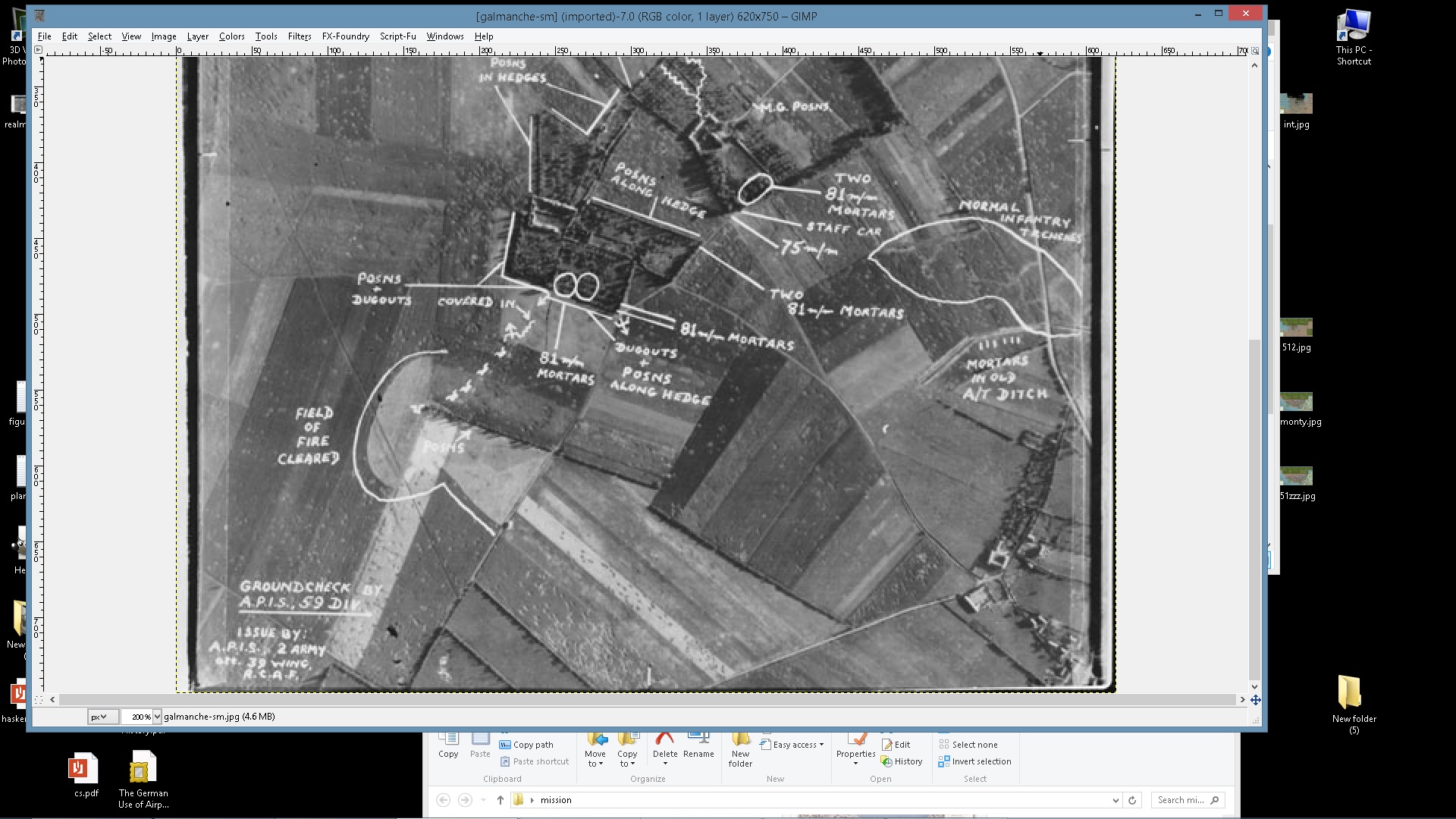Image resolution: width=1456 pixels, height=819 pixels.
Task: Click Select none in Explorer ribbon
Action: point(968,745)
